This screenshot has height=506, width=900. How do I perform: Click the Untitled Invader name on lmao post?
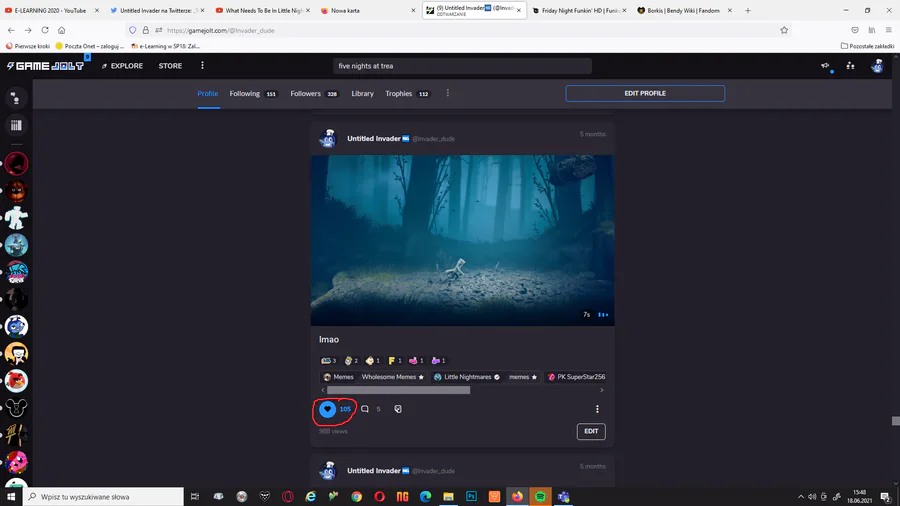(374, 138)
